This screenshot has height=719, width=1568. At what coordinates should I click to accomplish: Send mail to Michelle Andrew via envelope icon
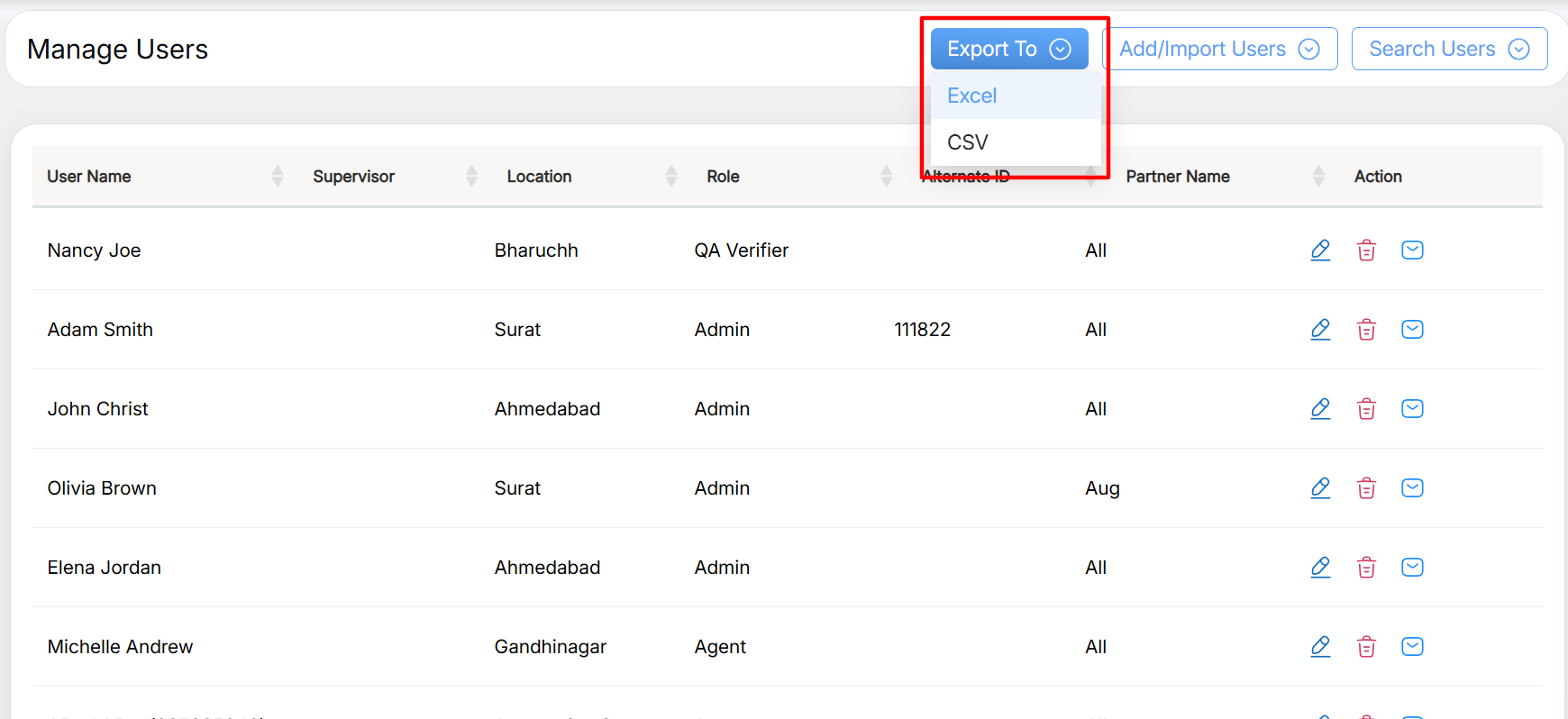(1412, 647)
